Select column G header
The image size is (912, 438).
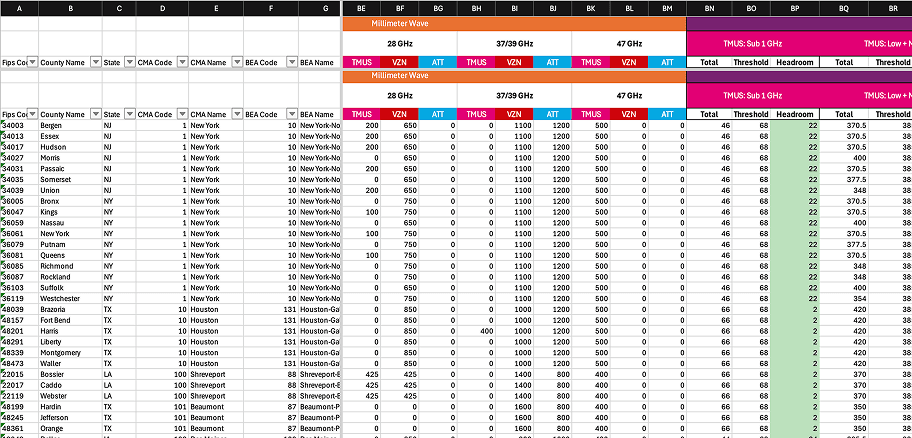pos(319,8)
